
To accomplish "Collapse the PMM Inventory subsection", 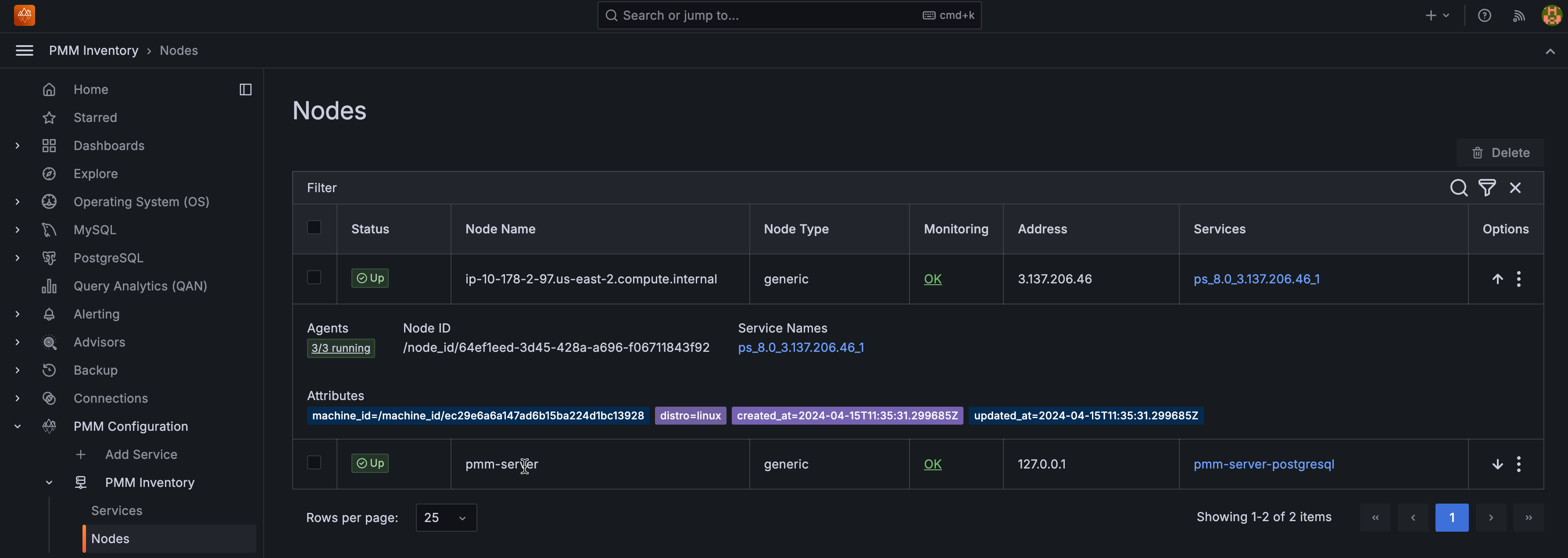I will click(49, 483).
